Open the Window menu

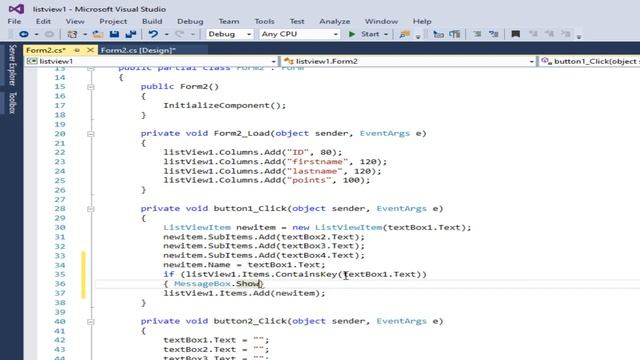[381, 21]
